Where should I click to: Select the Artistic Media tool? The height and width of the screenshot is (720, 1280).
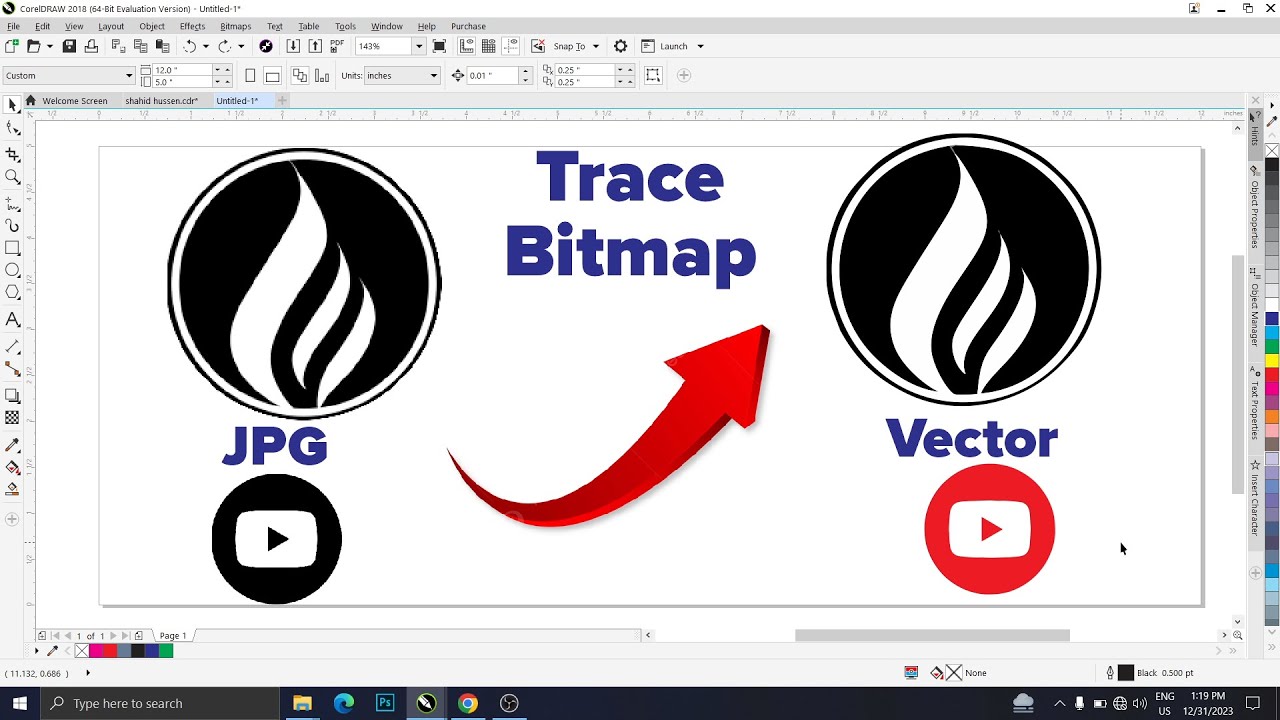coord(12,226)
